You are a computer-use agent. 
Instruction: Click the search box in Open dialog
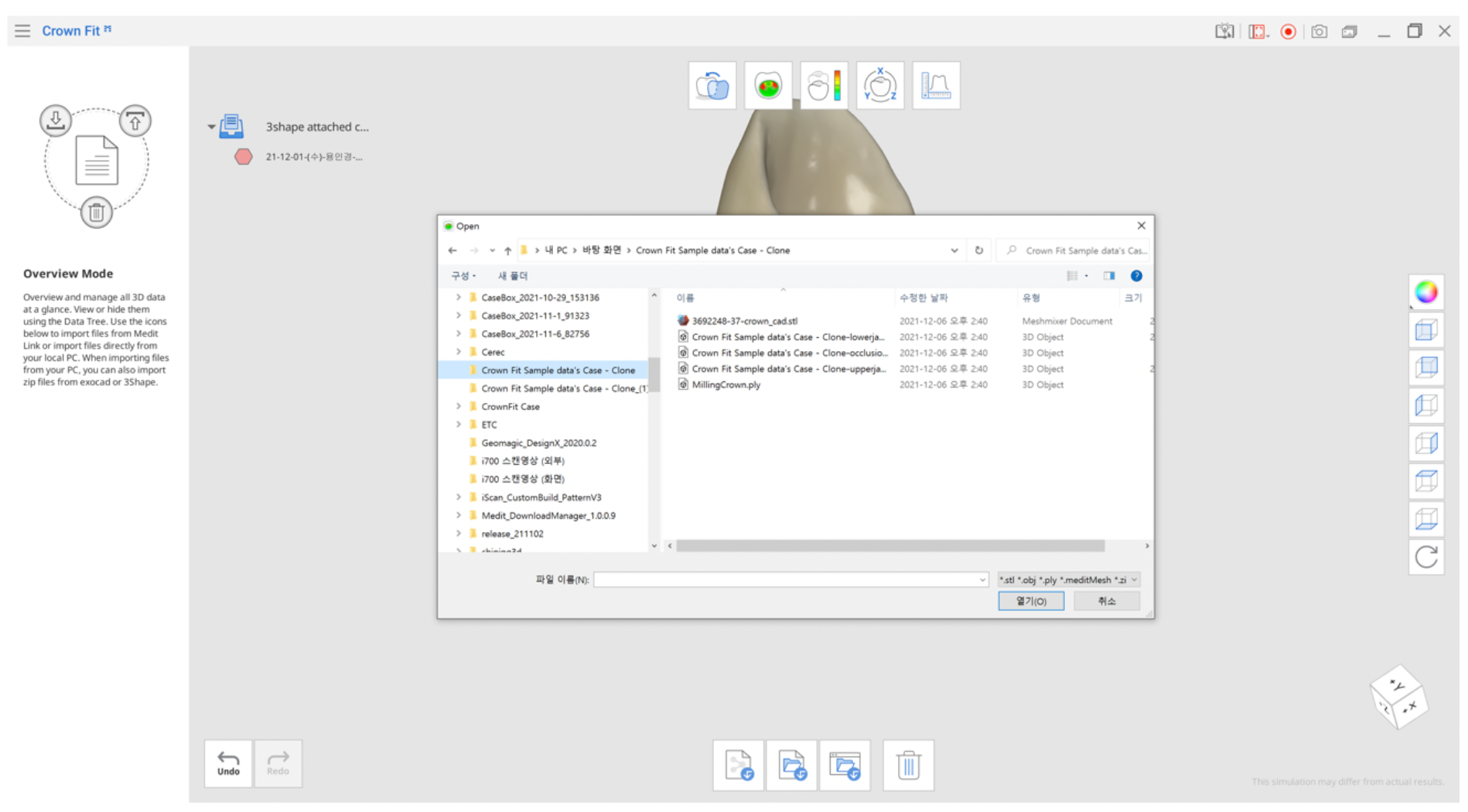point(1074,251)
